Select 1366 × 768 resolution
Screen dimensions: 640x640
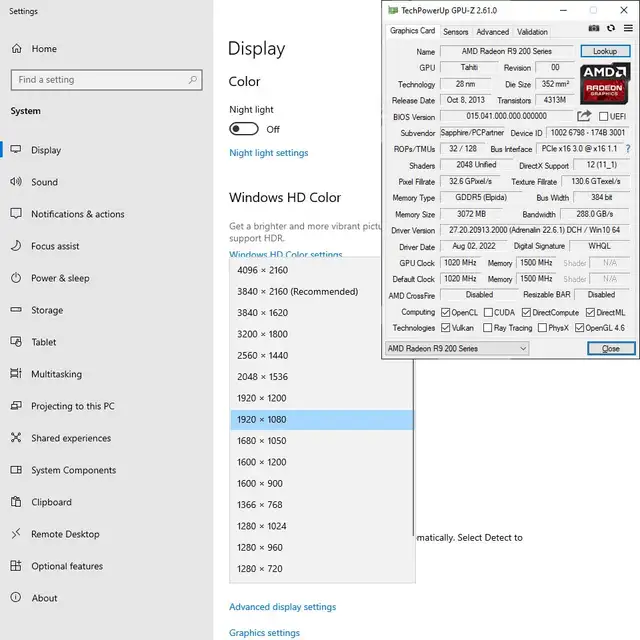tap(322, 505)
